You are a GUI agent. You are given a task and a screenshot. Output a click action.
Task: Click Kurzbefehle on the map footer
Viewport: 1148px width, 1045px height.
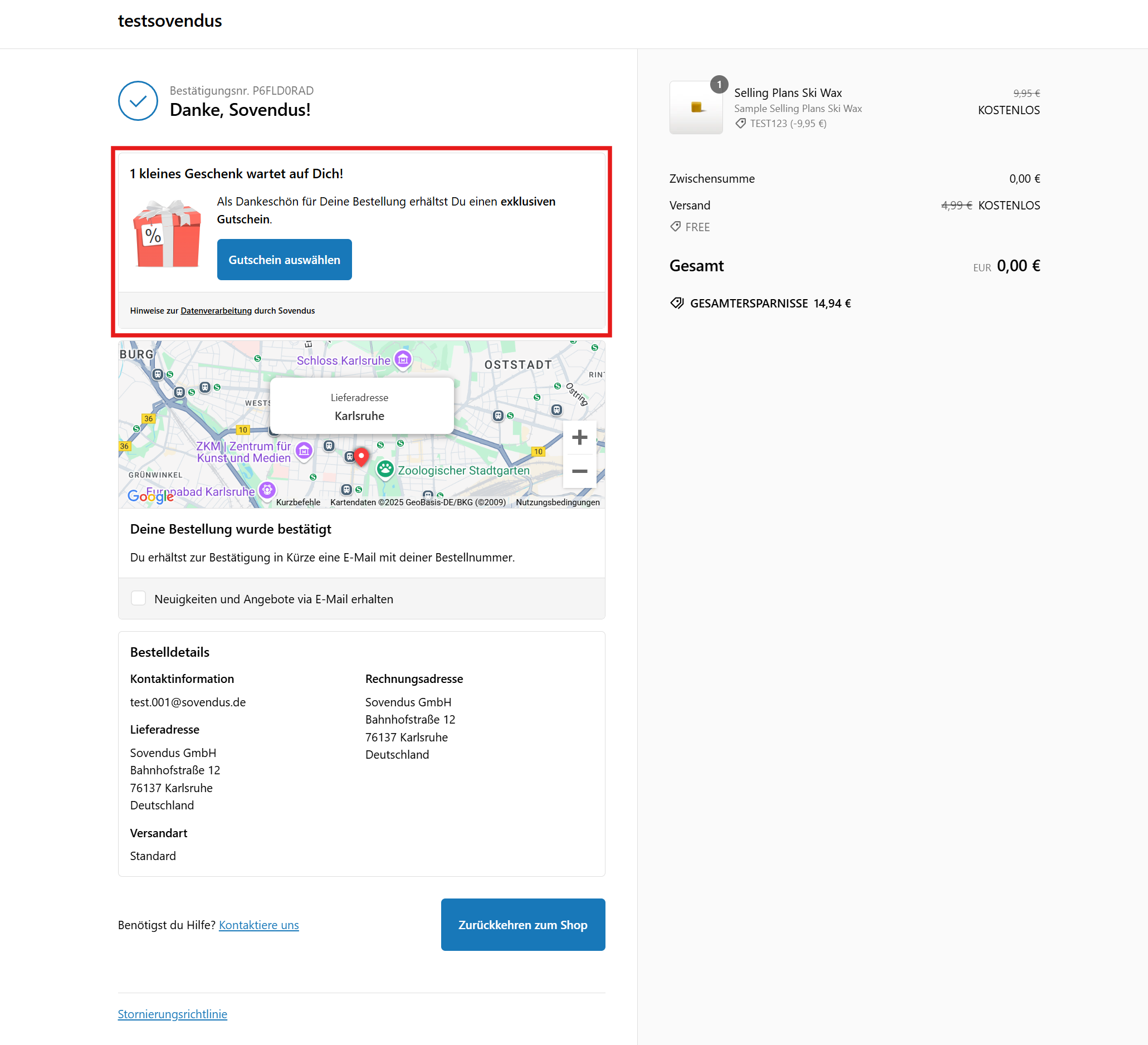click(x=298, y=502)
